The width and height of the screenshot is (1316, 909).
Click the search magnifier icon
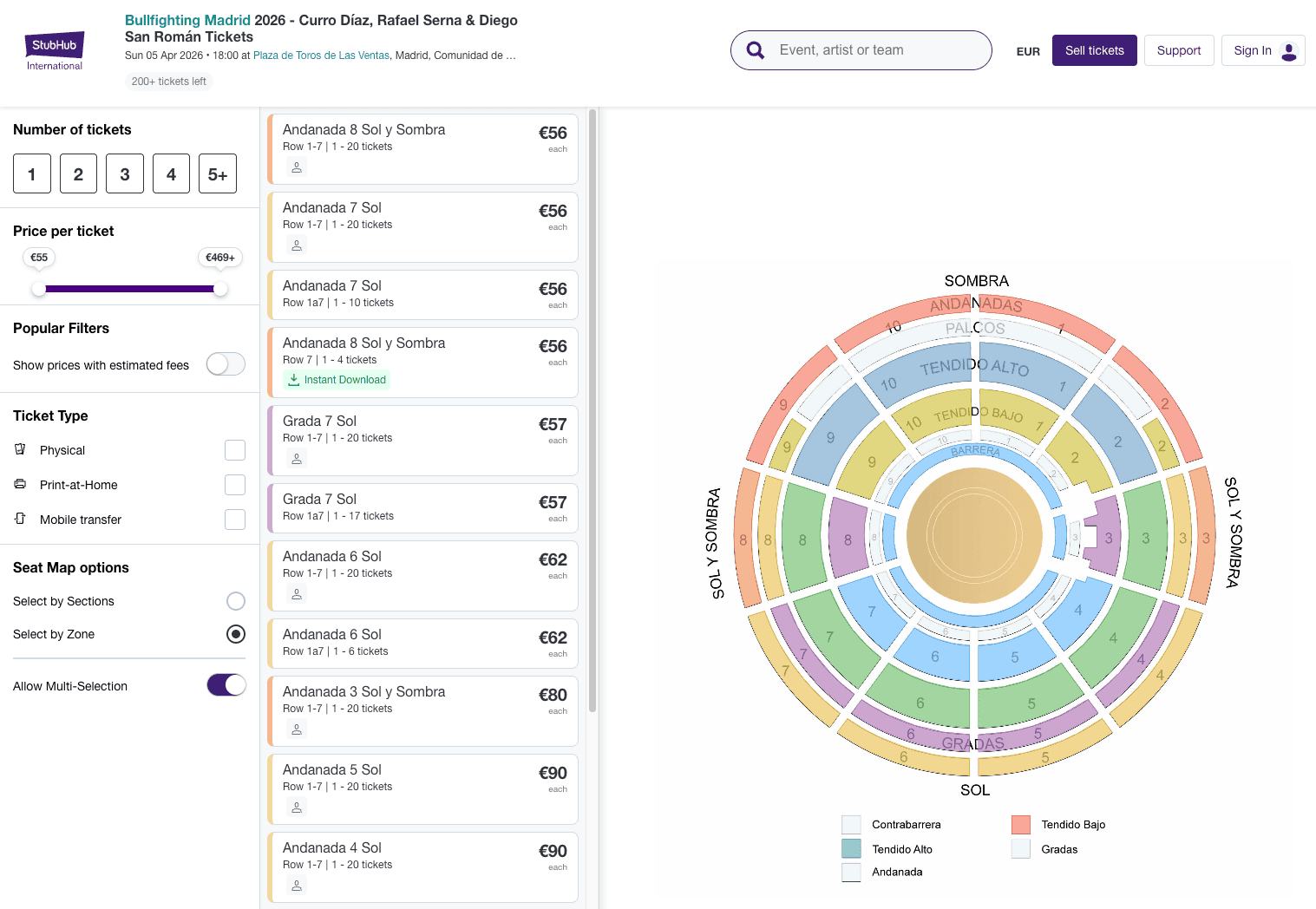coord(756,50)
